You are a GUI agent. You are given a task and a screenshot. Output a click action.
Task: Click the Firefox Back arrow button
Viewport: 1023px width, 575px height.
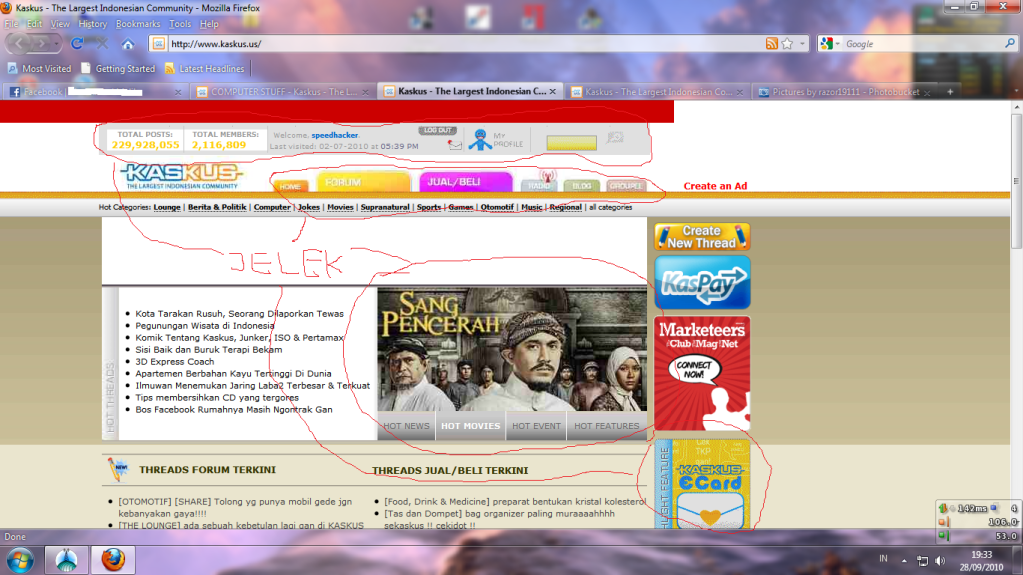click(x=19, y=44)
